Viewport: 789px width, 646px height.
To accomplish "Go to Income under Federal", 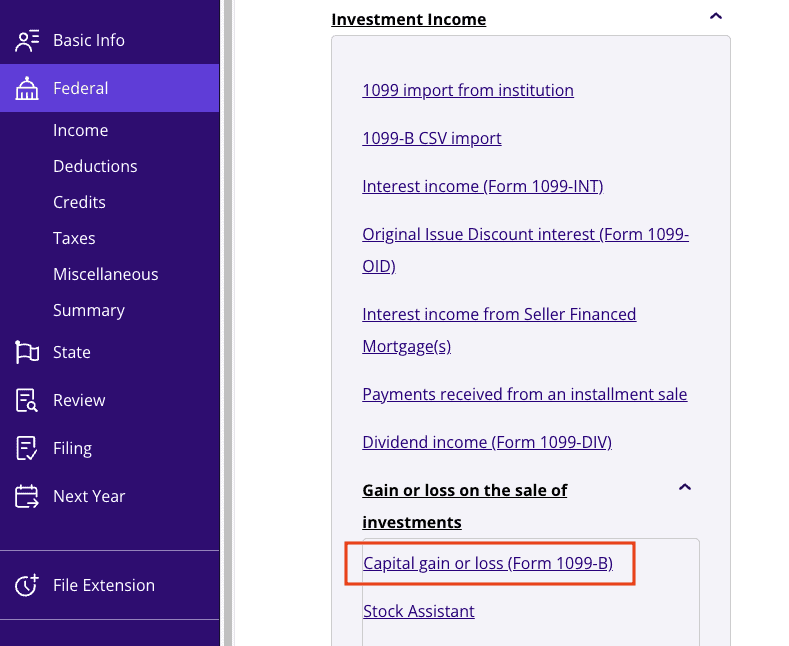I will point(81,130).
